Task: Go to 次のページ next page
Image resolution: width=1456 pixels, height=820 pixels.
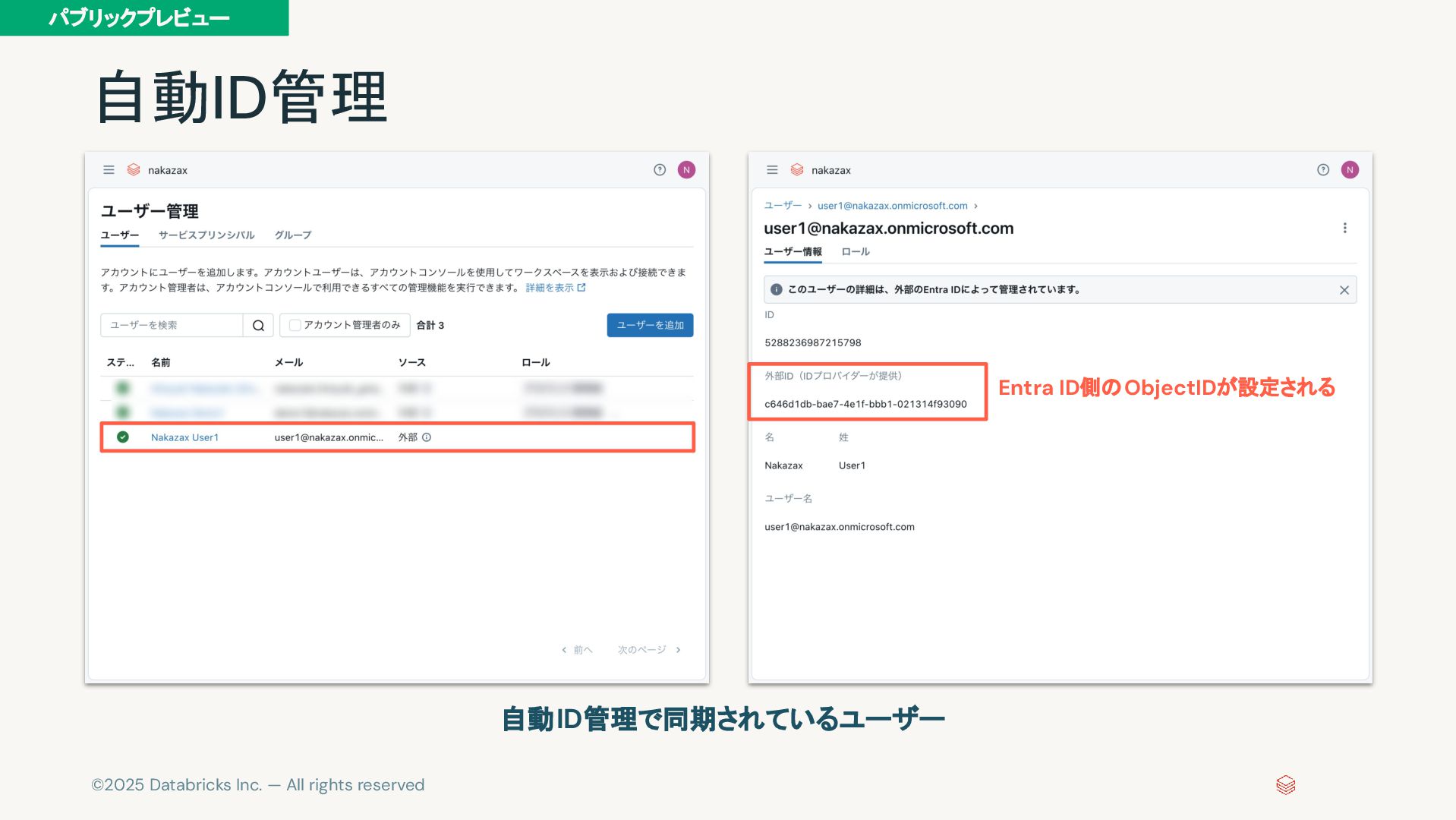Action: pos(649,650)
